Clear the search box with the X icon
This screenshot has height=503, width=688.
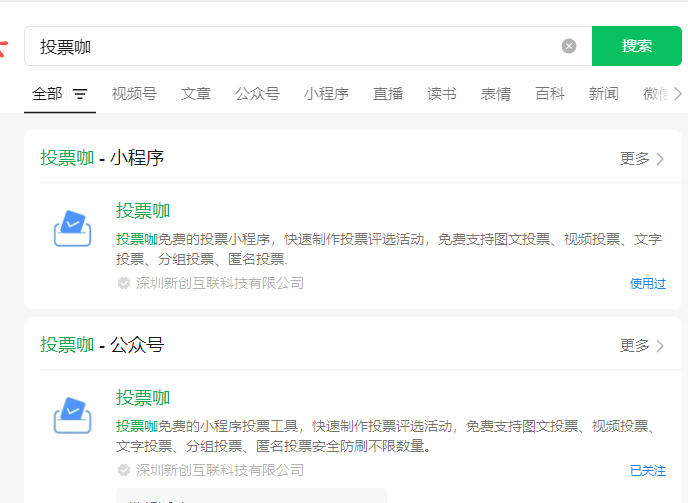(x=569, y=46)
